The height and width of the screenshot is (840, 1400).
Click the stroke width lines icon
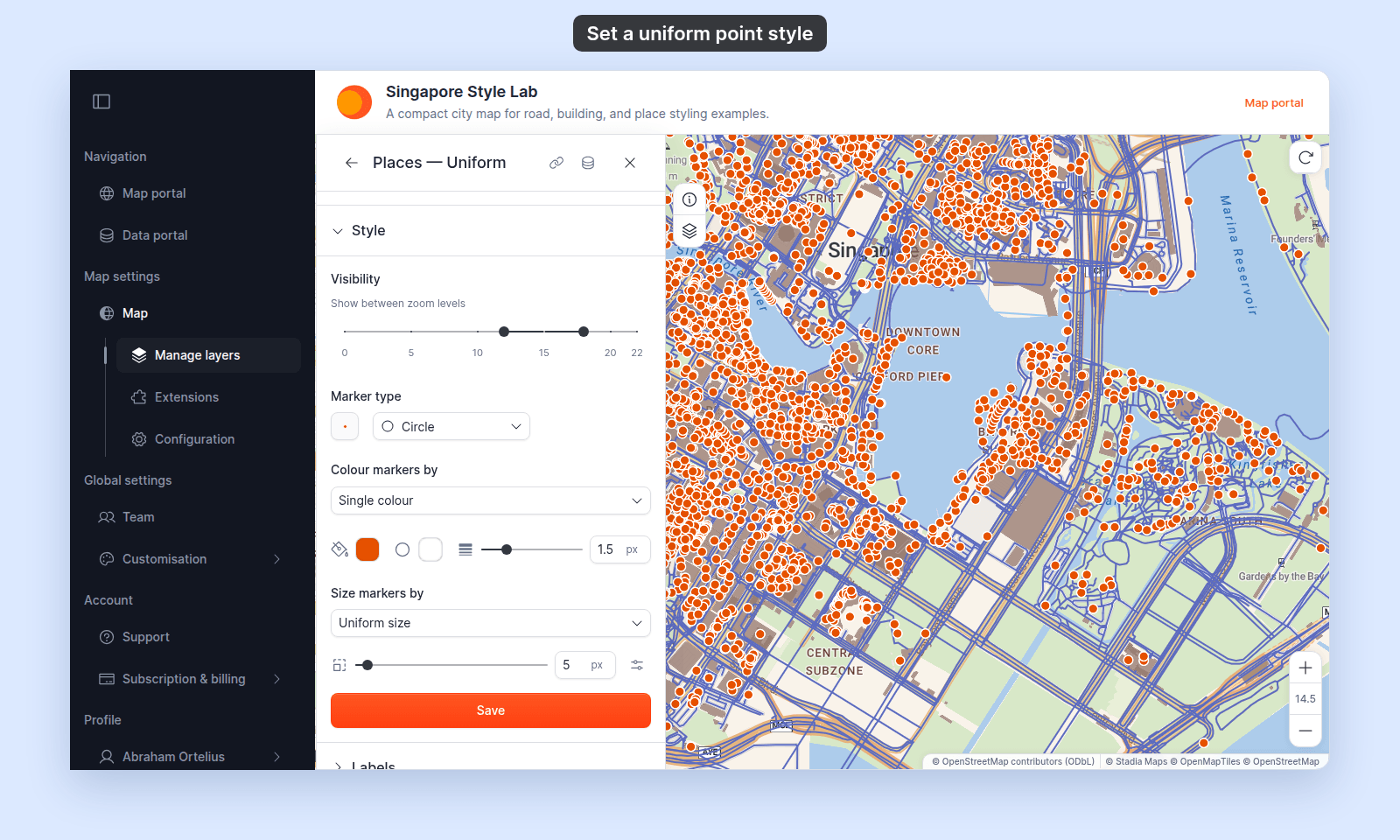click(x=465, y=549)
